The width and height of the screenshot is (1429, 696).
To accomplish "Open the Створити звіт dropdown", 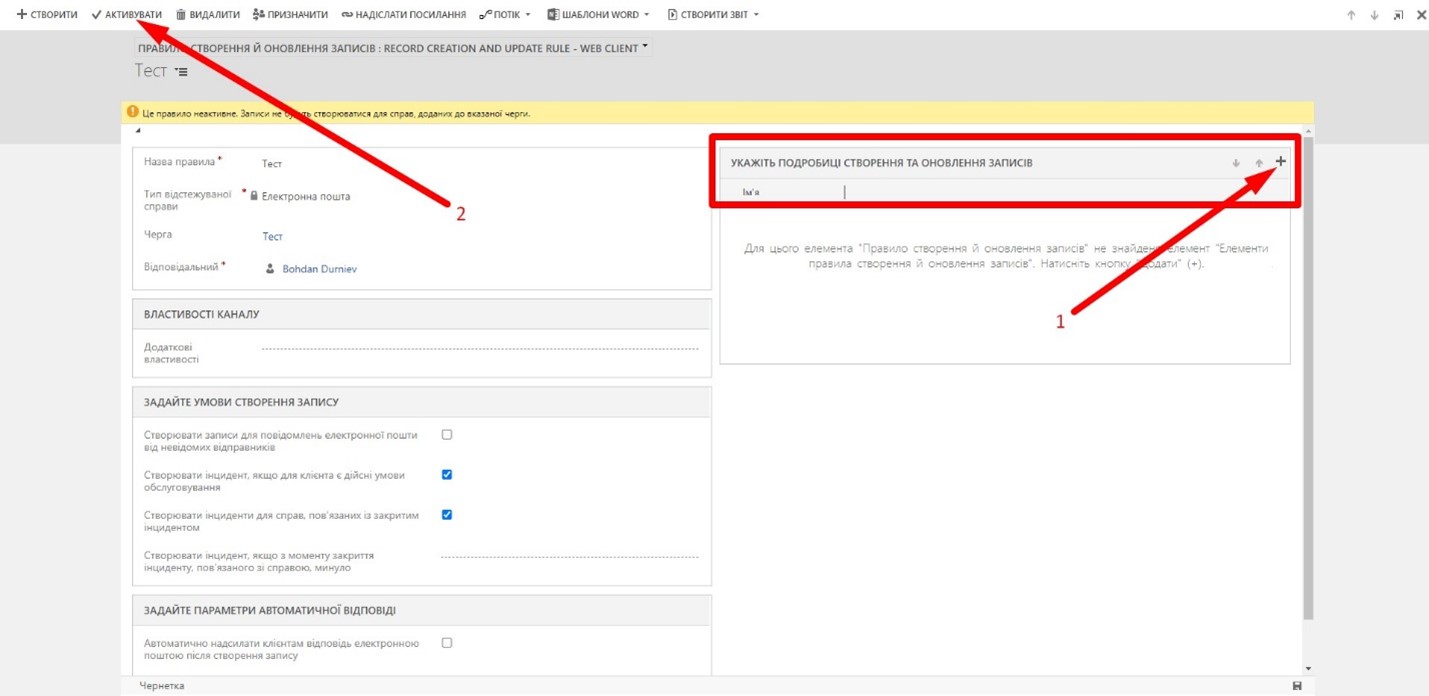I will 713,15.
